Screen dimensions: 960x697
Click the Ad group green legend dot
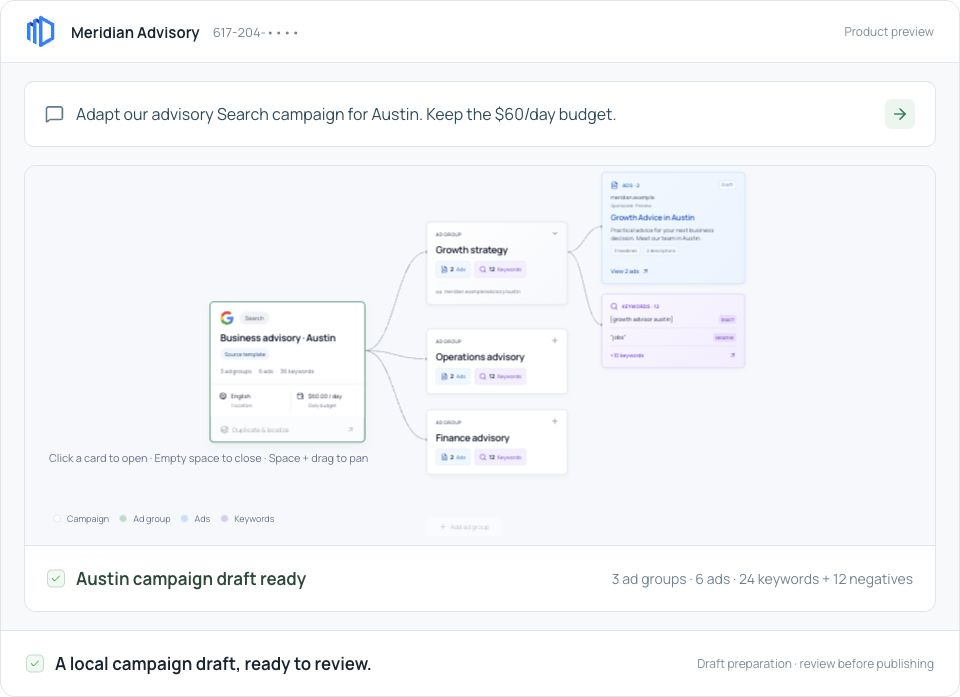click(123, 519)
